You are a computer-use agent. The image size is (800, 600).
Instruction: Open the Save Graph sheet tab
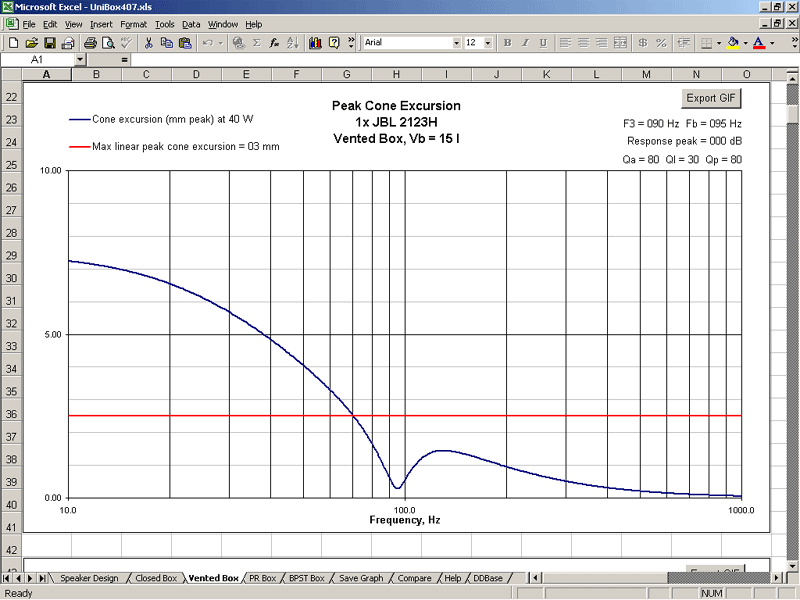tap(361, 578)
